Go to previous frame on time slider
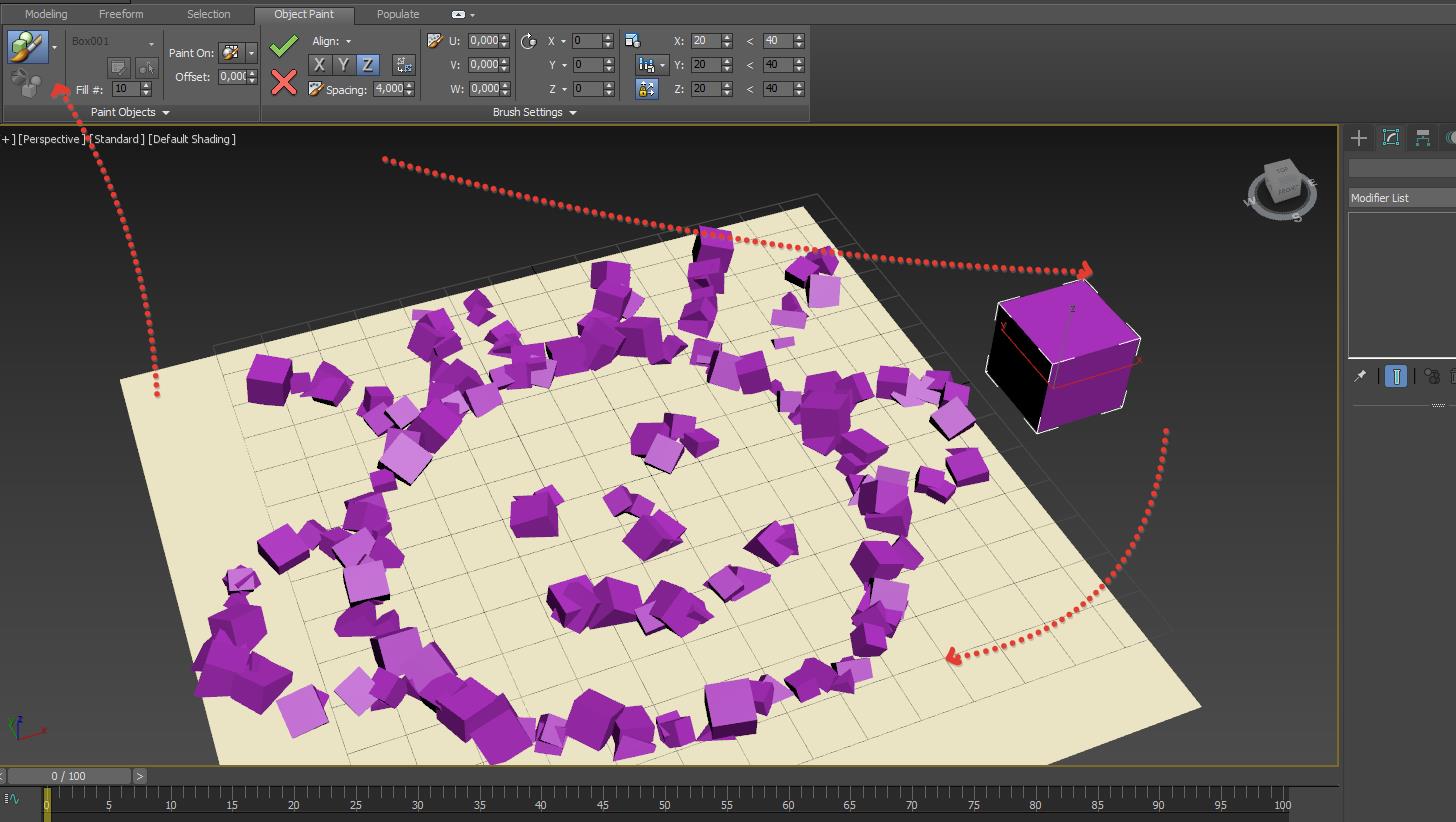Viewport: 1456px width, 822px height. pyautogui.click(x=3, y=776)
